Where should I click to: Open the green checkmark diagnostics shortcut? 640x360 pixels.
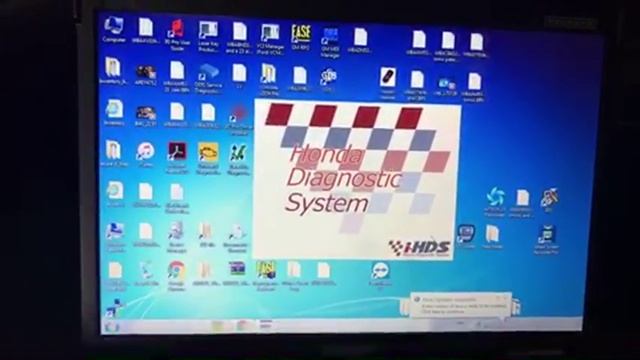click(238, 159)
